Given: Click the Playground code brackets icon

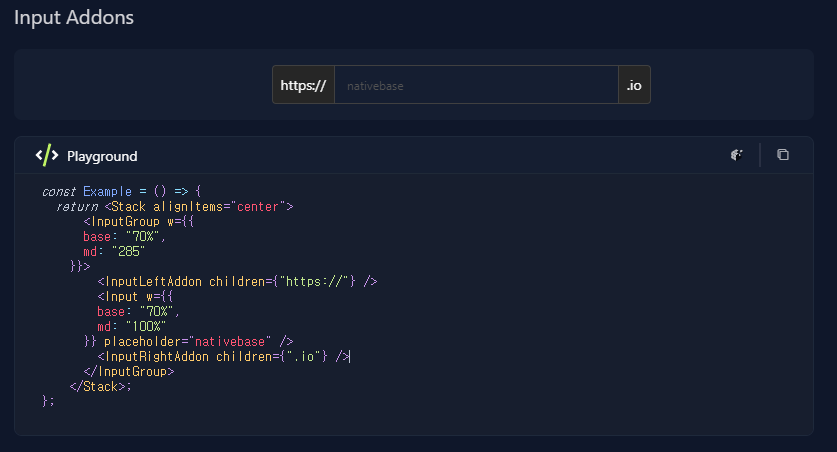Looking at the screenshot, I should (x=47, y=155).
